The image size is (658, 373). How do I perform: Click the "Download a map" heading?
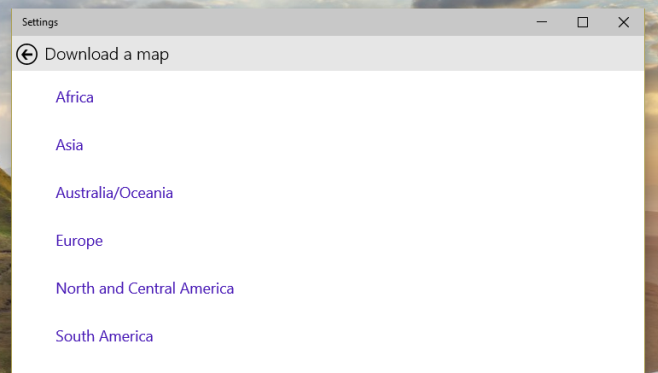(107, 55)
